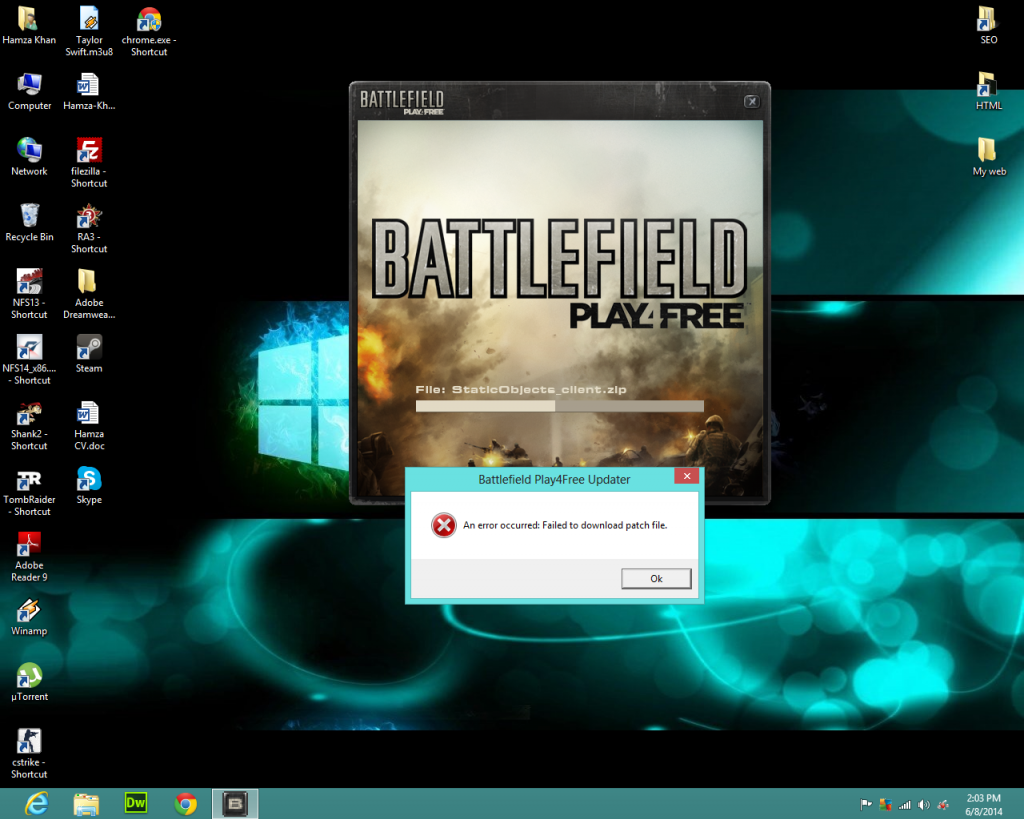Screen dimensions: 1024x819
Task: Select the NFS13 shortcut icon
Action: click(x=29, y=294)
